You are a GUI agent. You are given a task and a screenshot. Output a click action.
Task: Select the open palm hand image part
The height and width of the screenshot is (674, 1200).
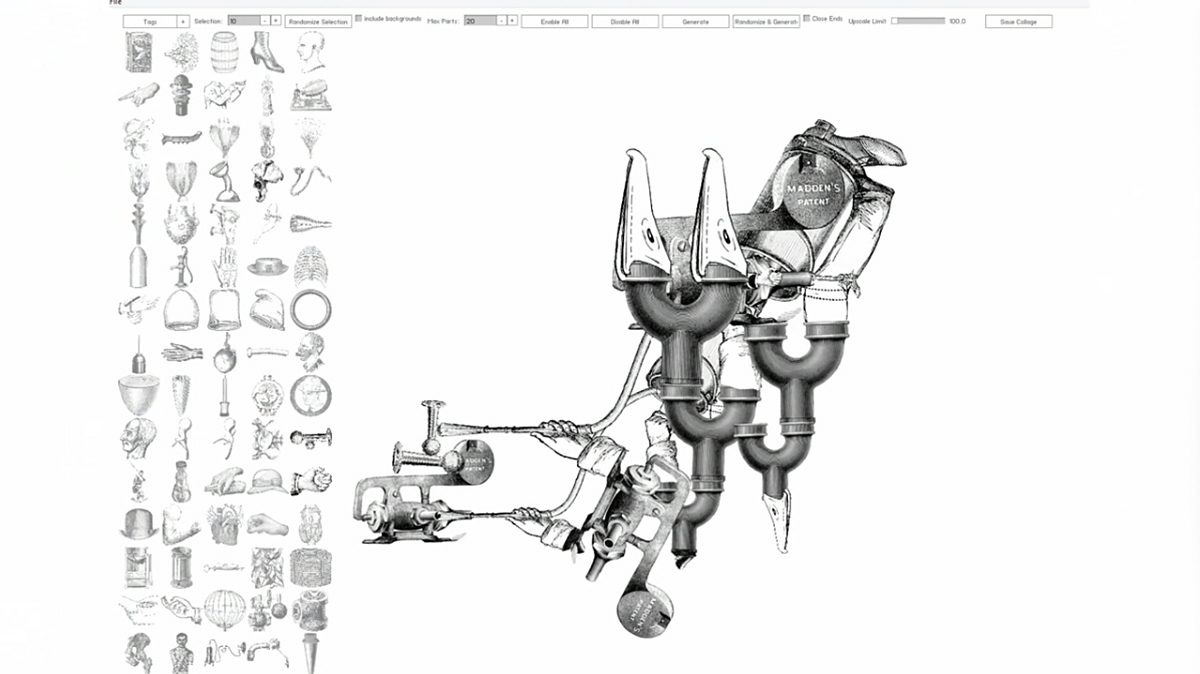(225, 267)
